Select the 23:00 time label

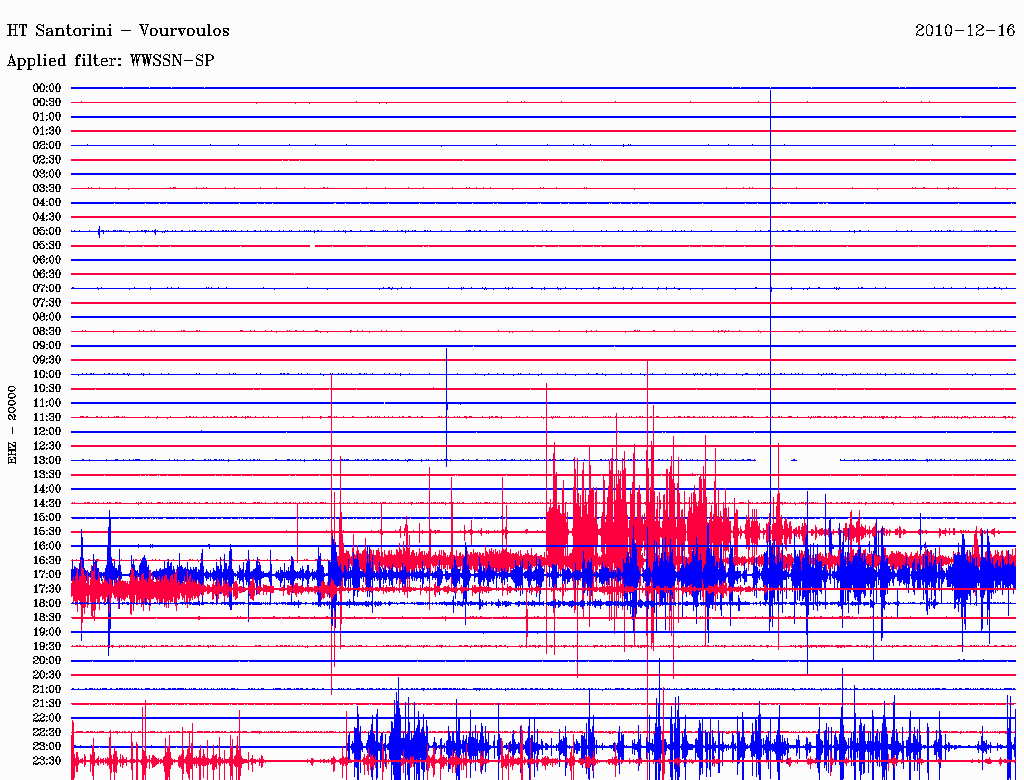[x=47, y=747]
